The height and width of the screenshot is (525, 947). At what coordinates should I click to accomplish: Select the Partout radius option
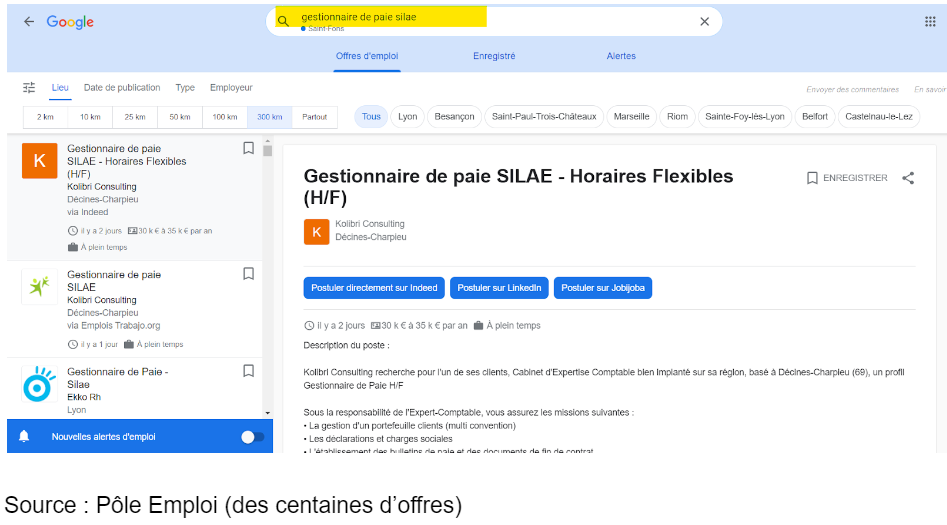coord(315,117)
